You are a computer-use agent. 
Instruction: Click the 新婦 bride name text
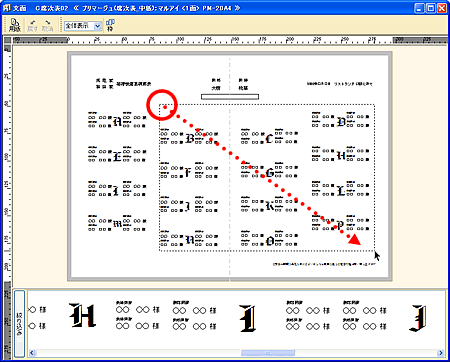pyautogui.click(x=243, y=84)
